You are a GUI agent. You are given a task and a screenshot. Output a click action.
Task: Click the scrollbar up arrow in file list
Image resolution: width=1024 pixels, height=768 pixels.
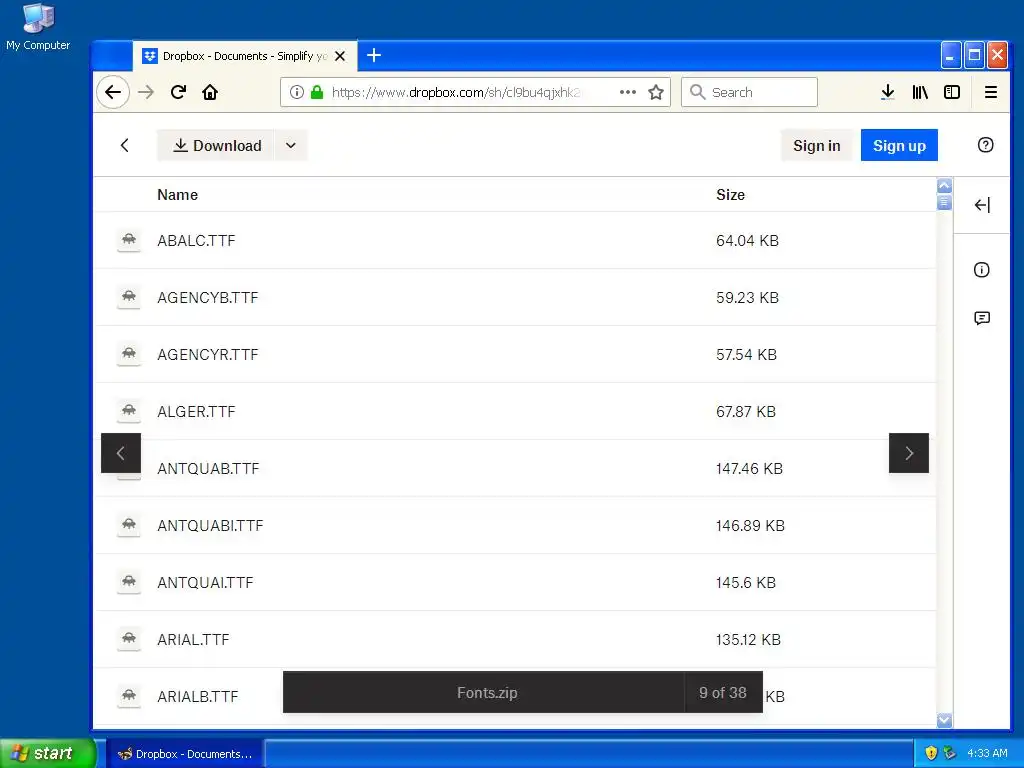coord(944,185)
